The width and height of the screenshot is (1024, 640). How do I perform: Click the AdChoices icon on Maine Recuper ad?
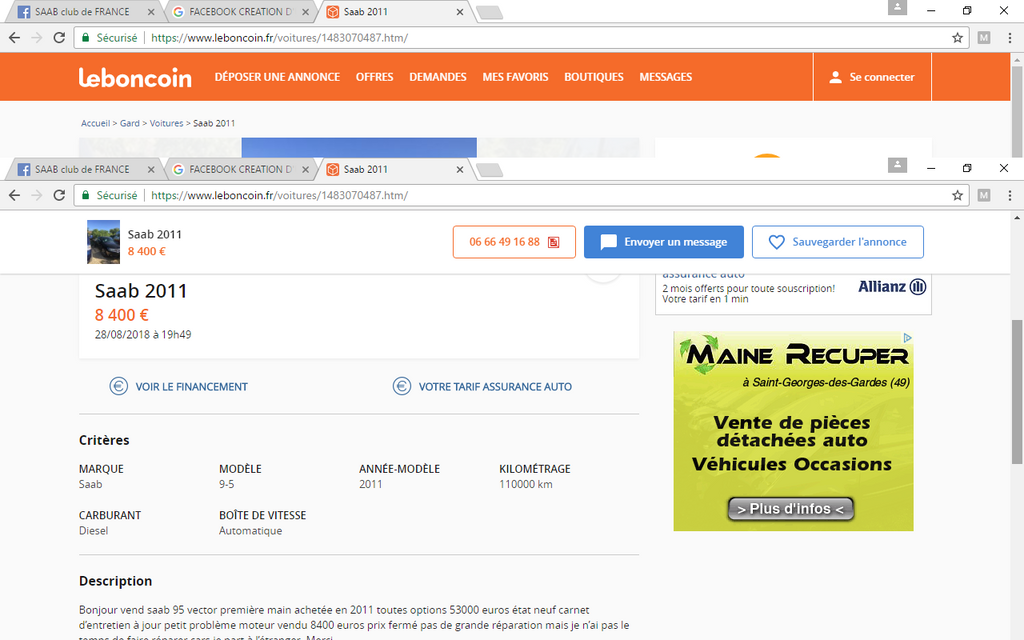[x=907, y=338]
